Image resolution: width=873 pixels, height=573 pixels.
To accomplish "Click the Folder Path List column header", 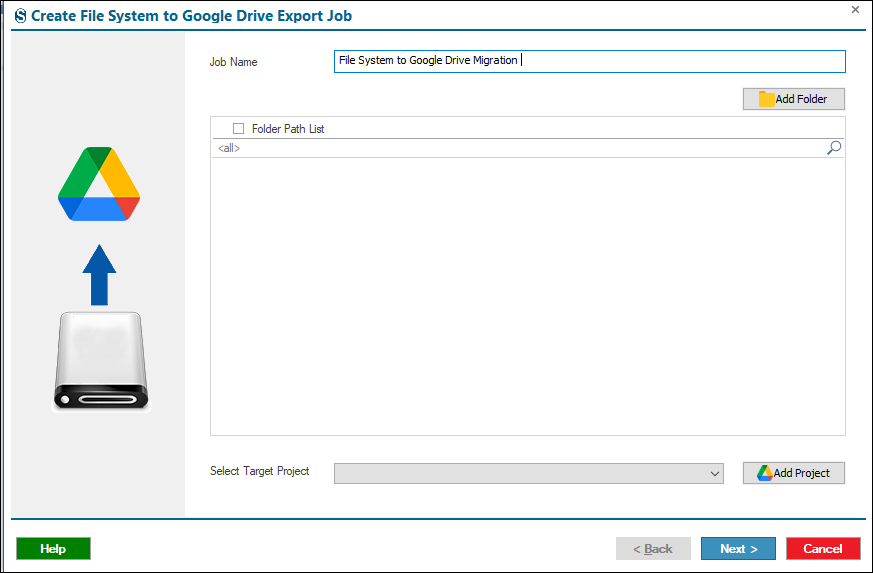I will [x=288, y=129].
